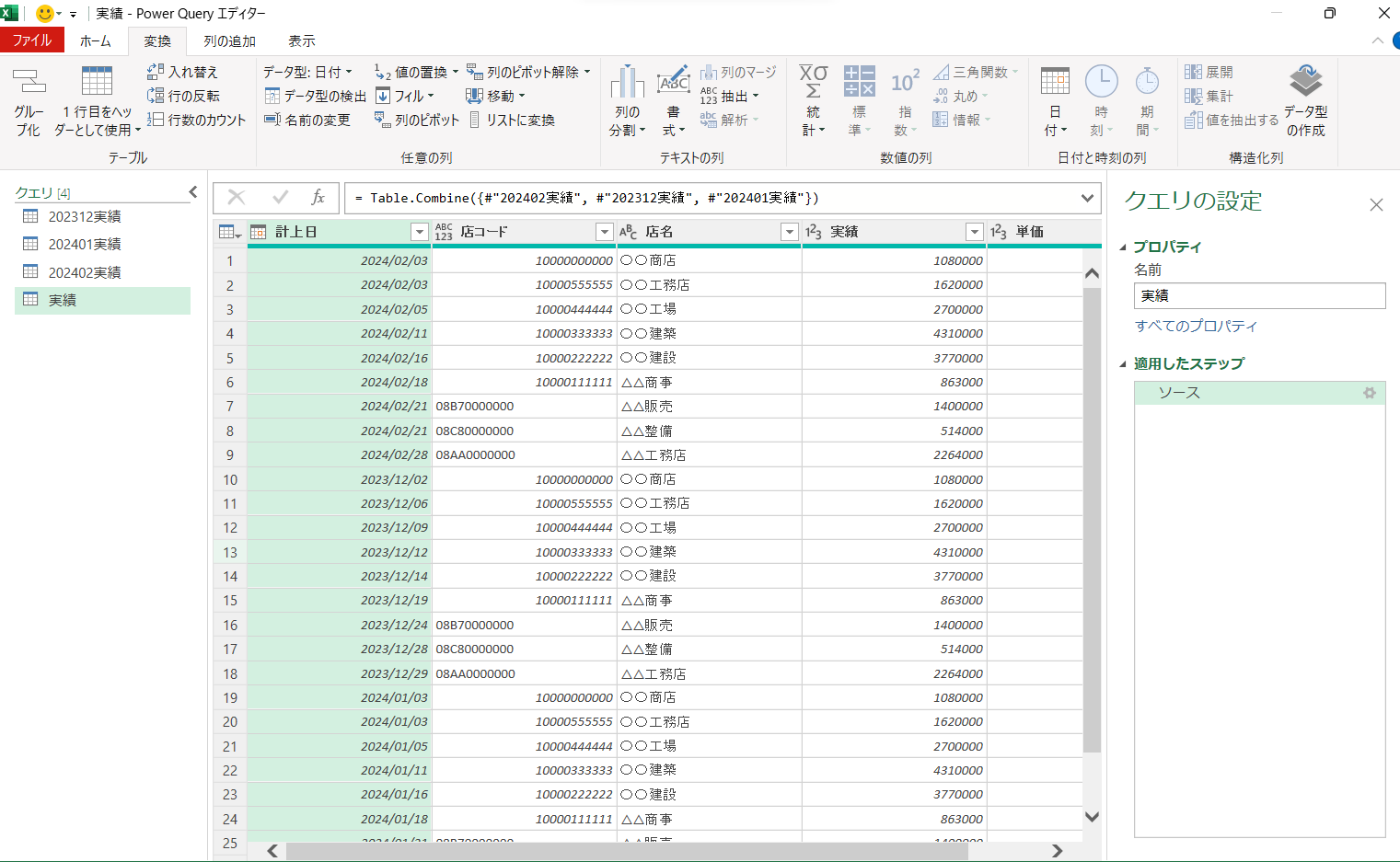Image resolution: width=1400 pixels, height=862 pixels.
Task: Collapse プロパティ section triangle
Action: point(1123,247)
